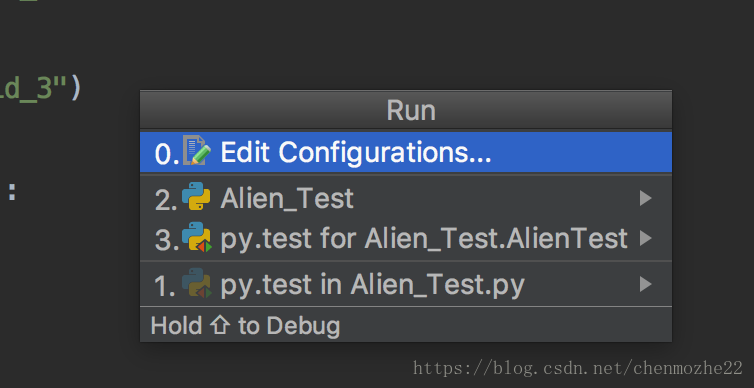The height and width of the screenshot is (388, 754).
Task: Click the dimmed py.test icon for Alien_Test.py
Action: [x=197, y=283]
